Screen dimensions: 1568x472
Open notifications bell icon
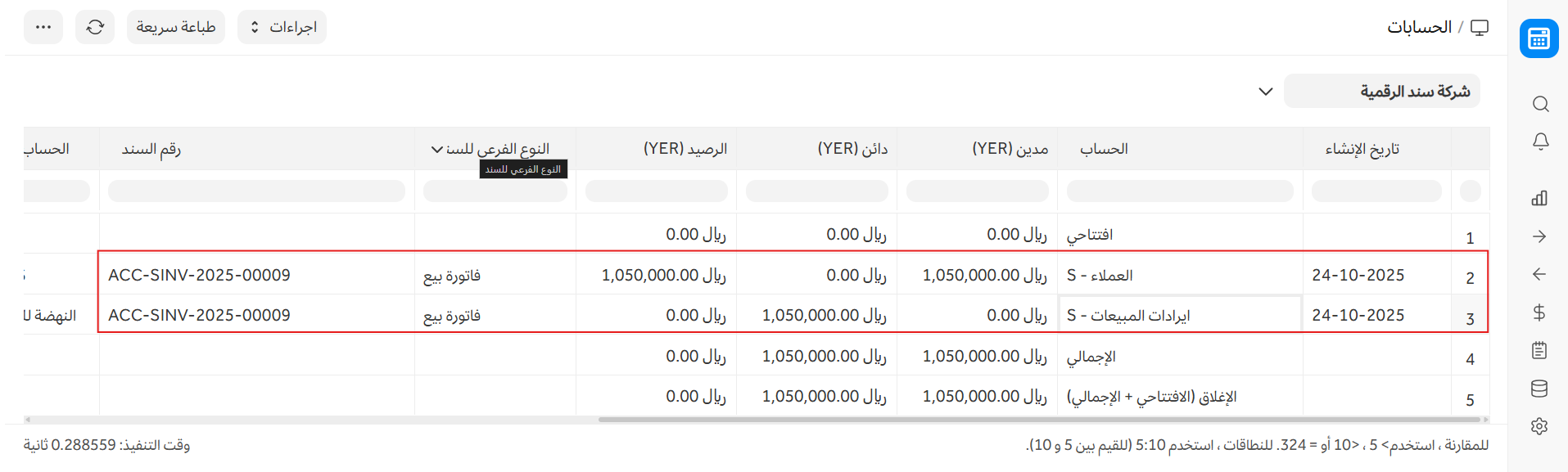[x=1540, y=142]
